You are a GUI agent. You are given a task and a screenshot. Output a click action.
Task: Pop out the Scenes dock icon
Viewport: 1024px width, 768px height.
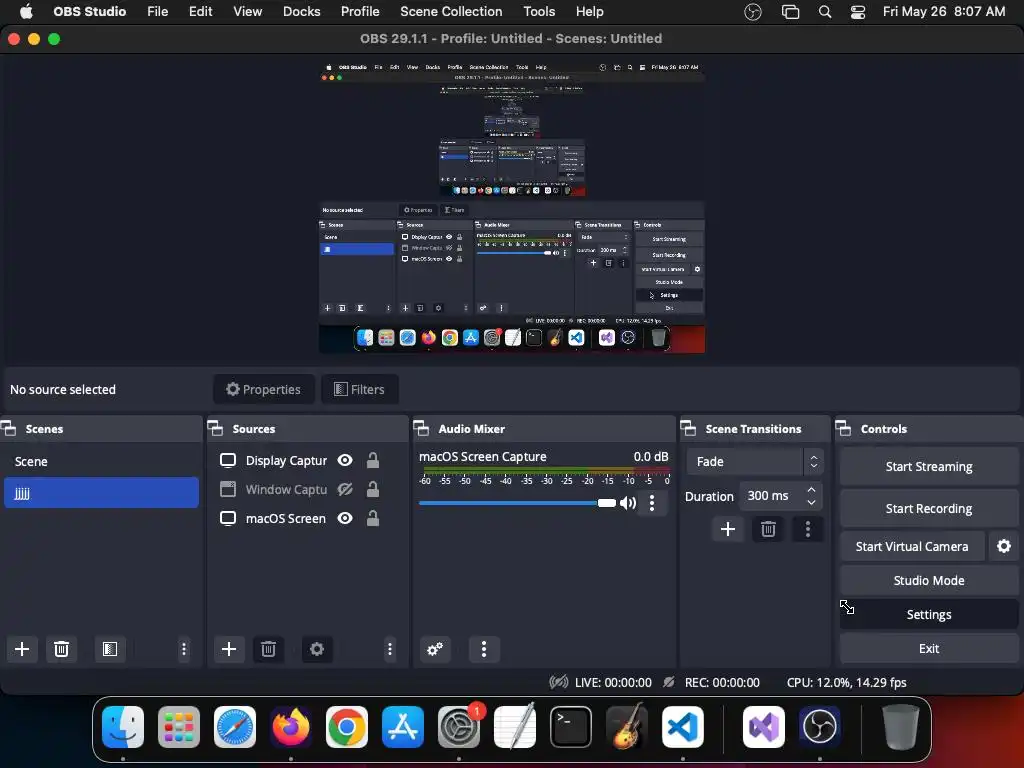pyautogui.click(x=9, y=428)
